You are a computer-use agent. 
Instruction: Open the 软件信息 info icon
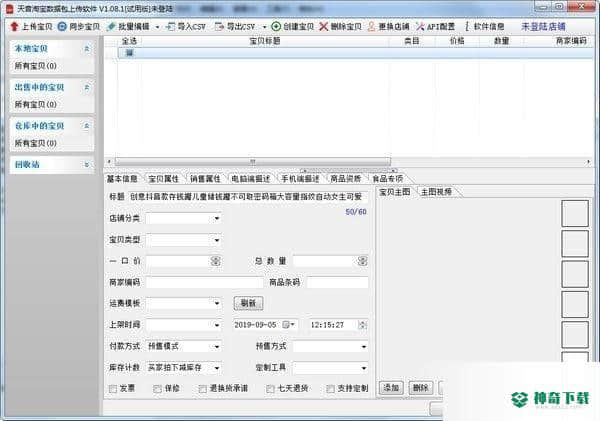[x=467, y=26]
